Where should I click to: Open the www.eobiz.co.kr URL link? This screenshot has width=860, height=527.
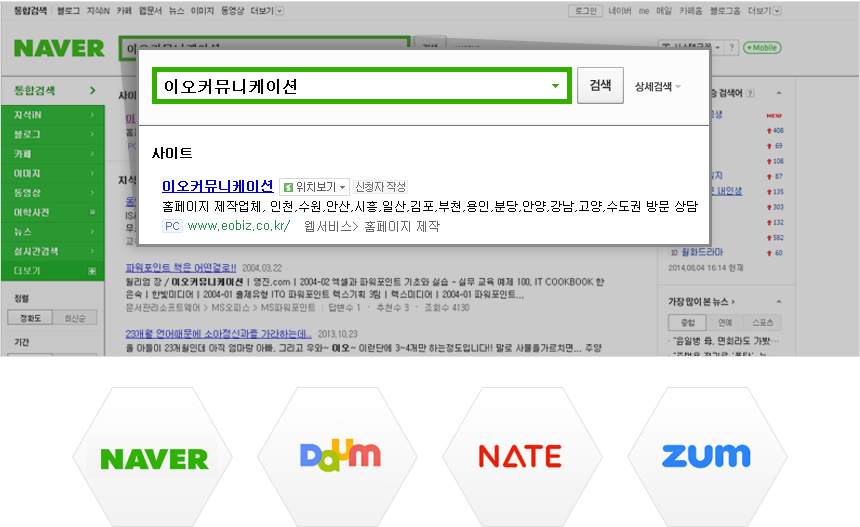point(239,226)
